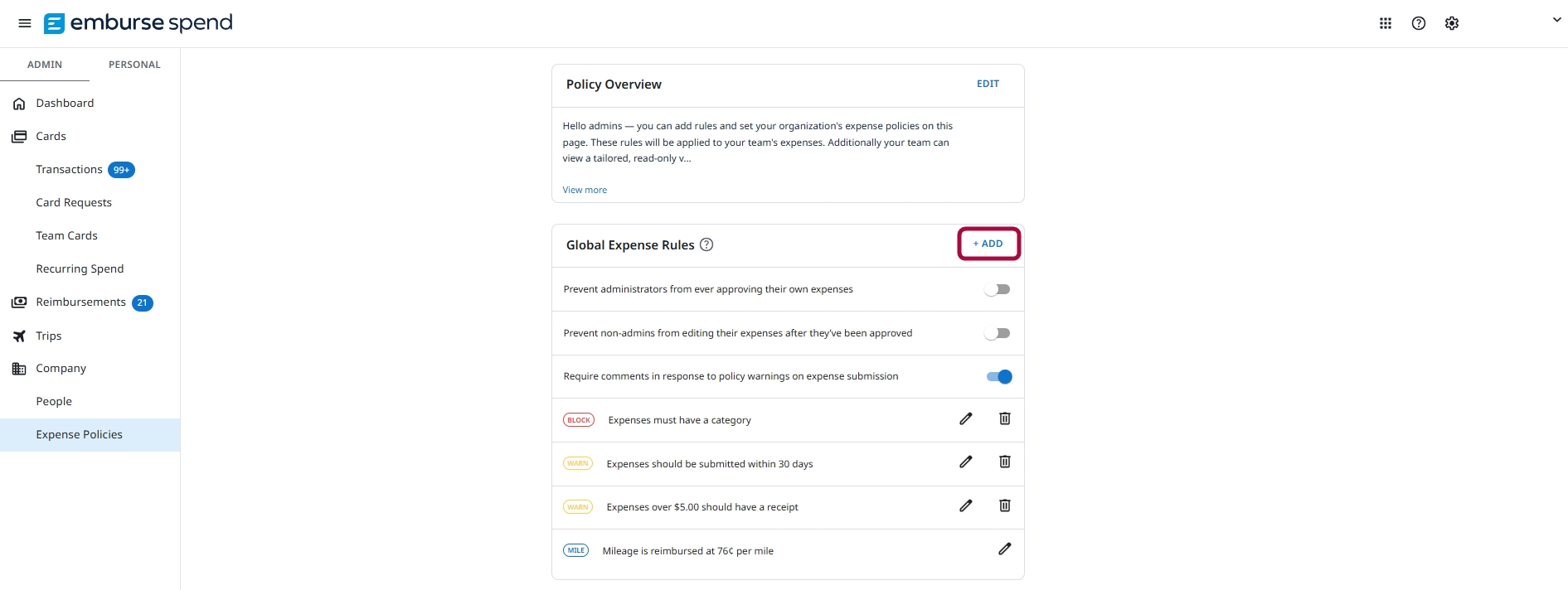Screen dimensions: 1568x590
Task: Edit the 'Expenses must have a category' rule
Action: 966,419
